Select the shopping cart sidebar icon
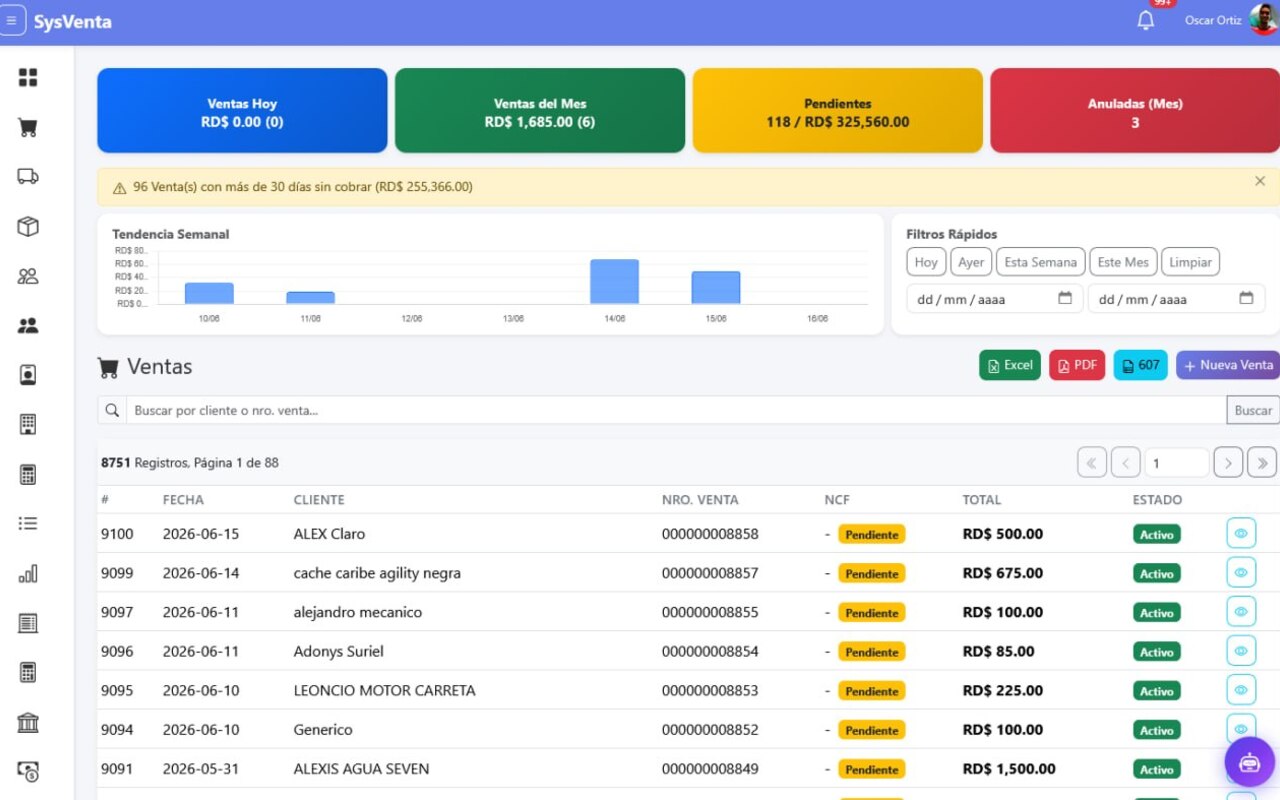Viewport: 1280px width, 800px height. 28,128
